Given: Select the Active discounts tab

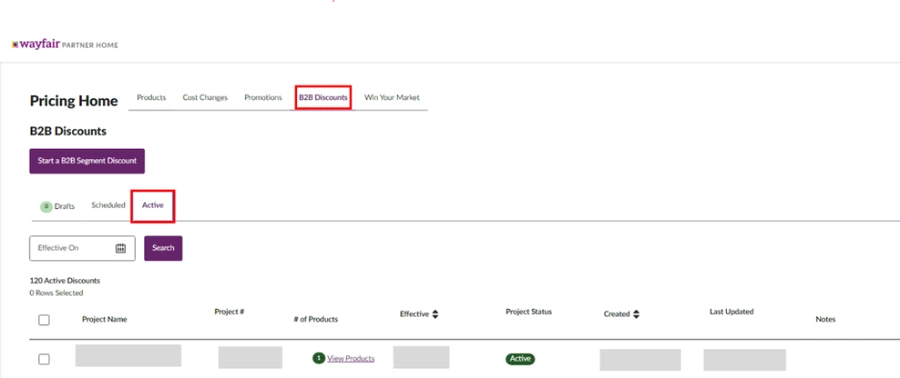Looking at the screenshot, I should click(153, 205).
